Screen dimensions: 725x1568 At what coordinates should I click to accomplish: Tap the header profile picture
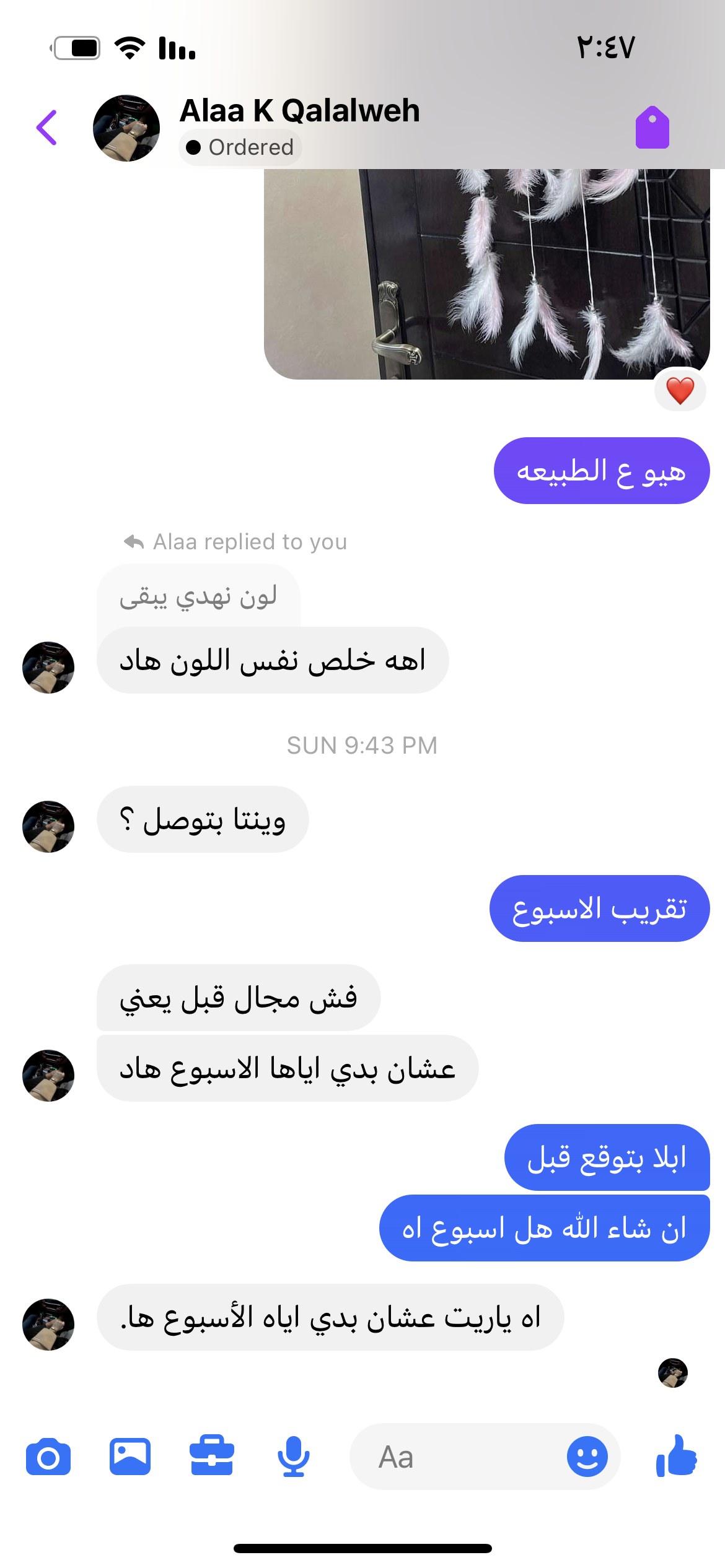[x=126, y=128]
